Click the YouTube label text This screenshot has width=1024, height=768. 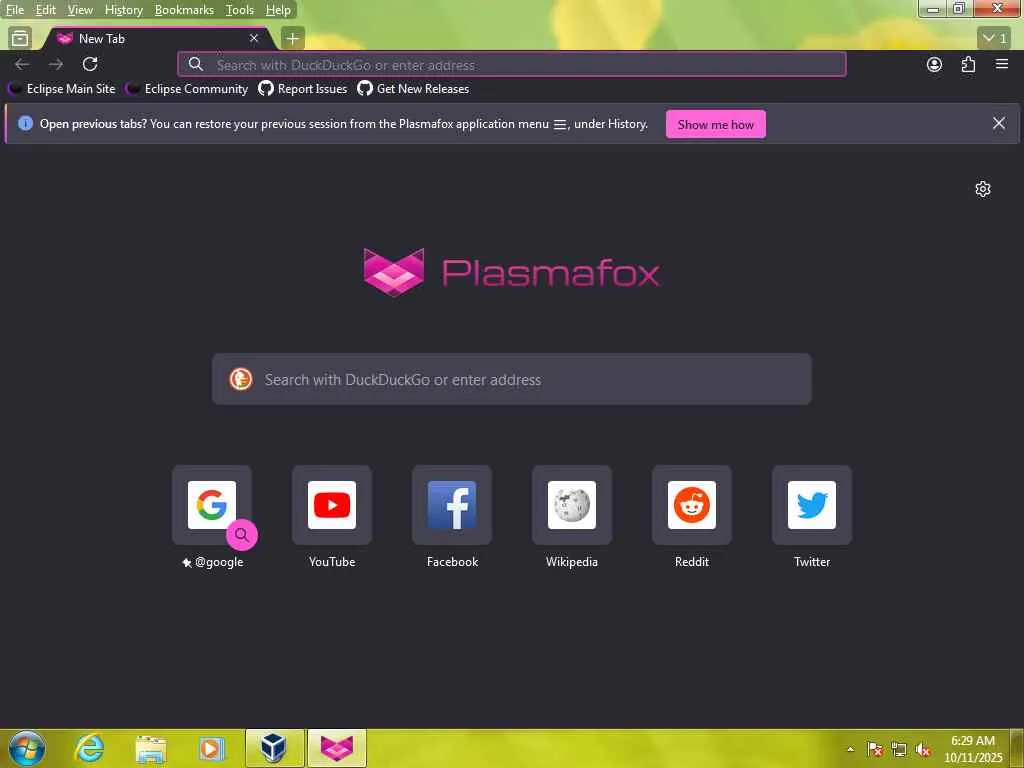pyautogui.click(x=332, y=562)
